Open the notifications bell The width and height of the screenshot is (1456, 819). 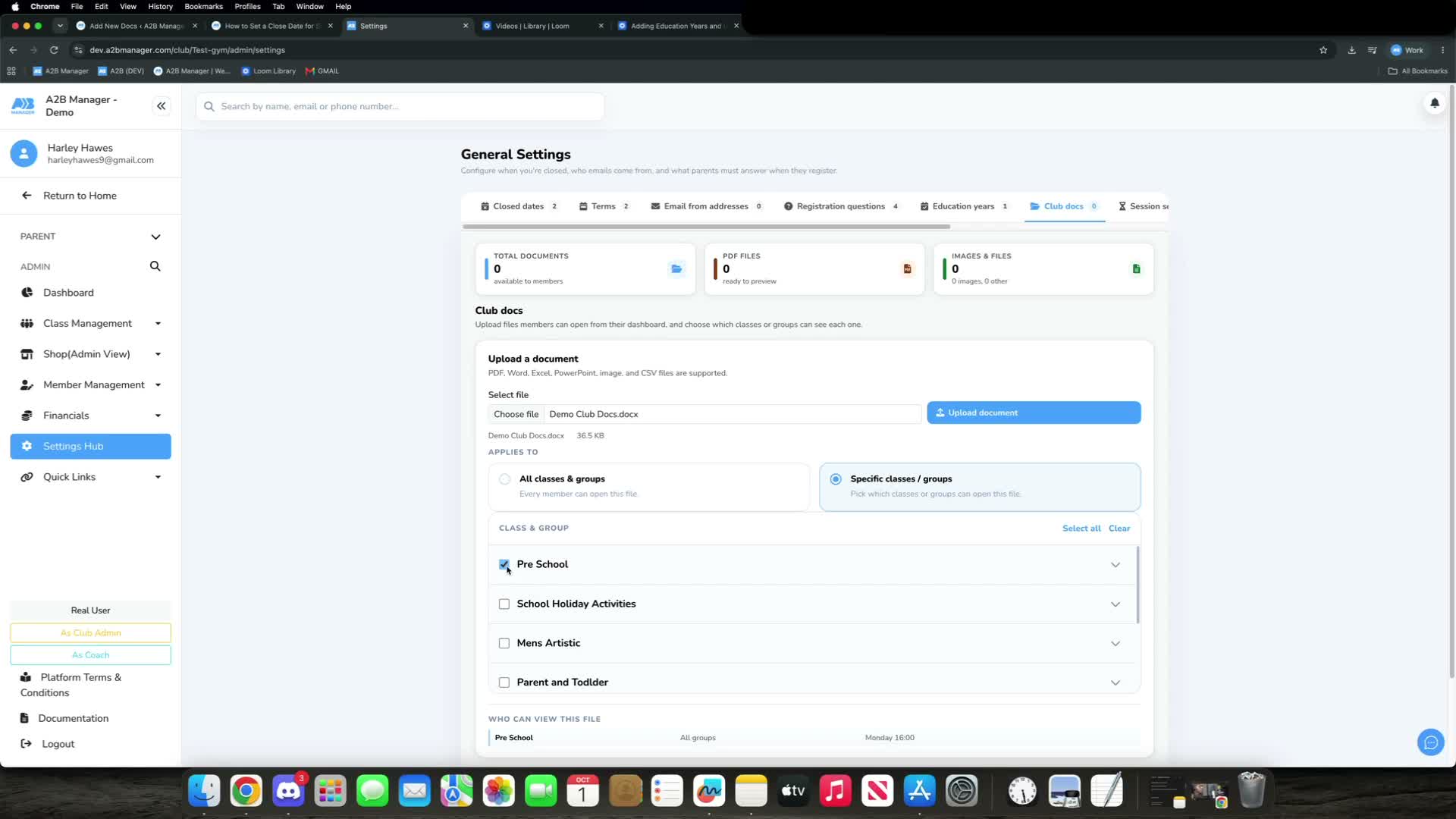1434,103
